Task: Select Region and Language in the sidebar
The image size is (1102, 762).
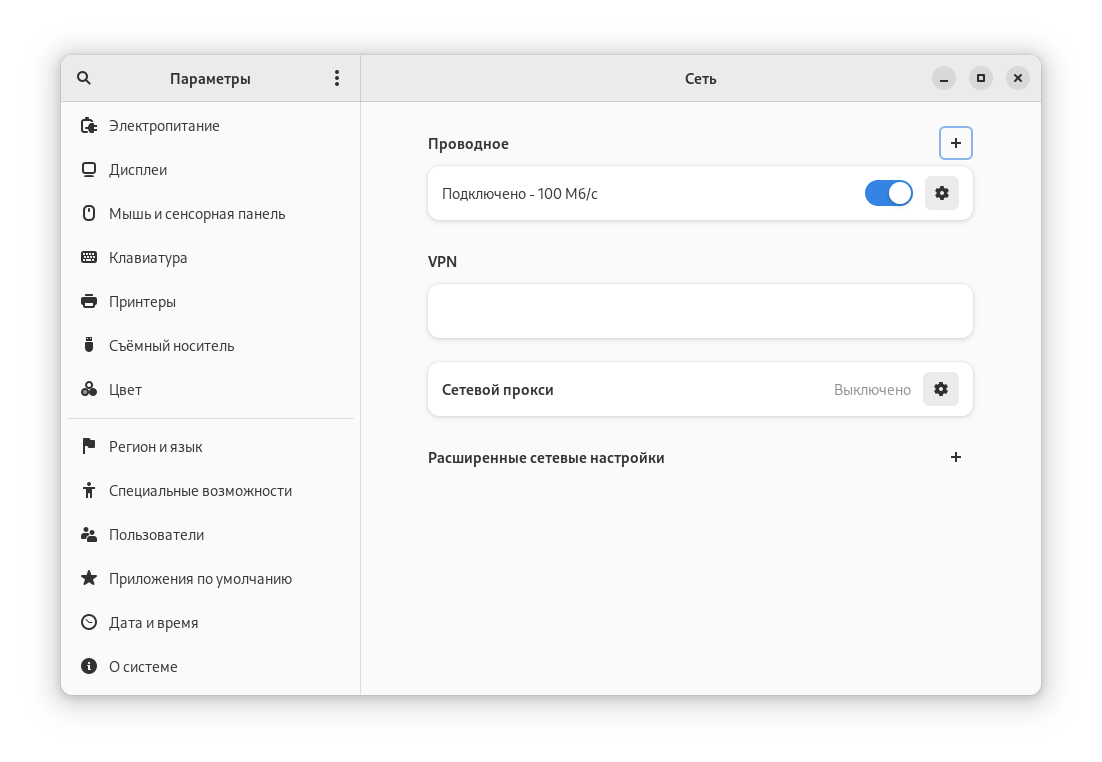Action: (x=156, y=447)
